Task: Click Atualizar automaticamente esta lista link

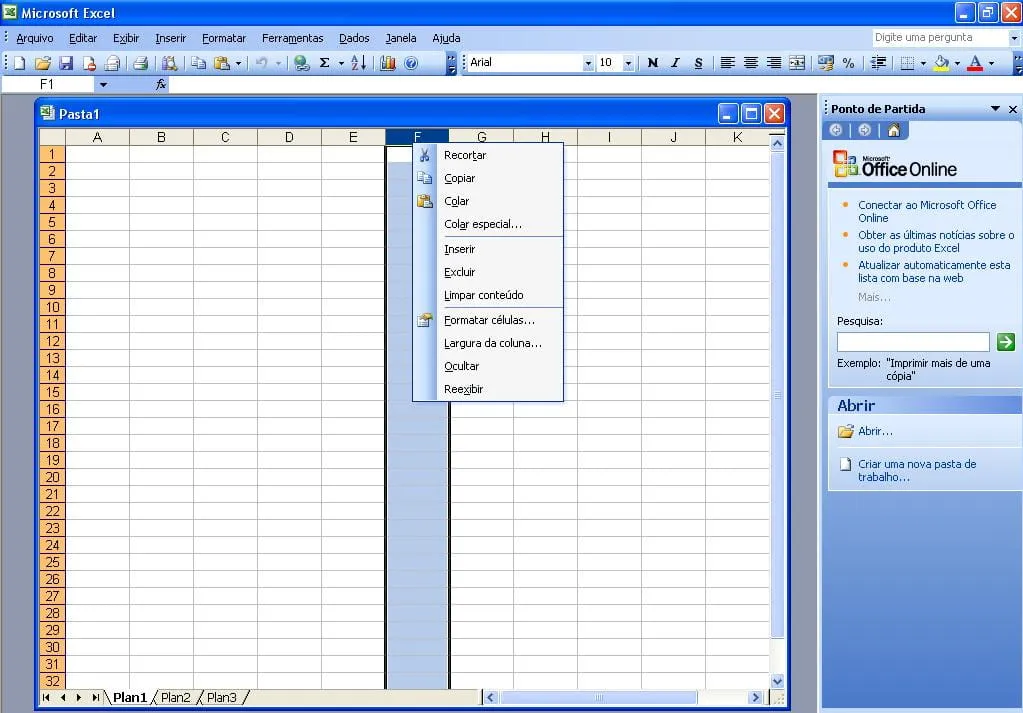Action: 934,271
